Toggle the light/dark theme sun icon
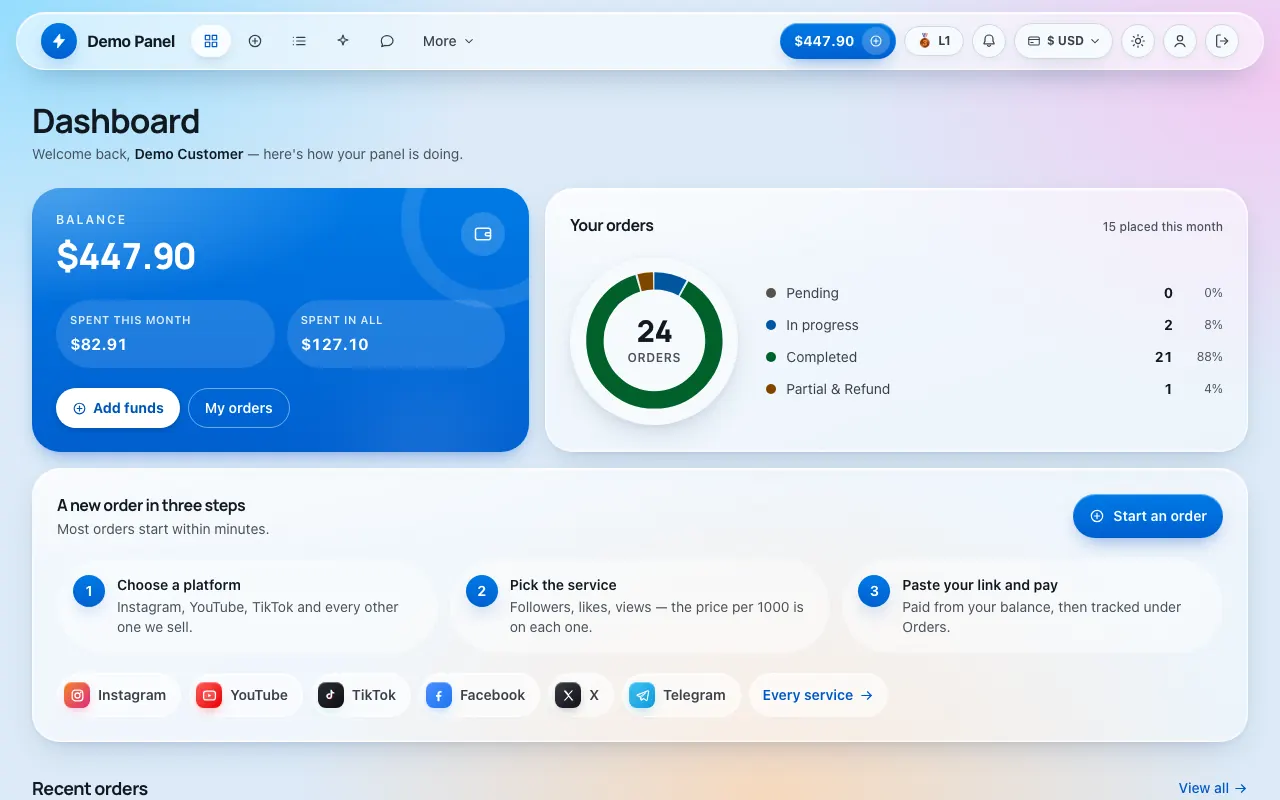This screenshot has width=1280, height=800. click(1138, 41)
